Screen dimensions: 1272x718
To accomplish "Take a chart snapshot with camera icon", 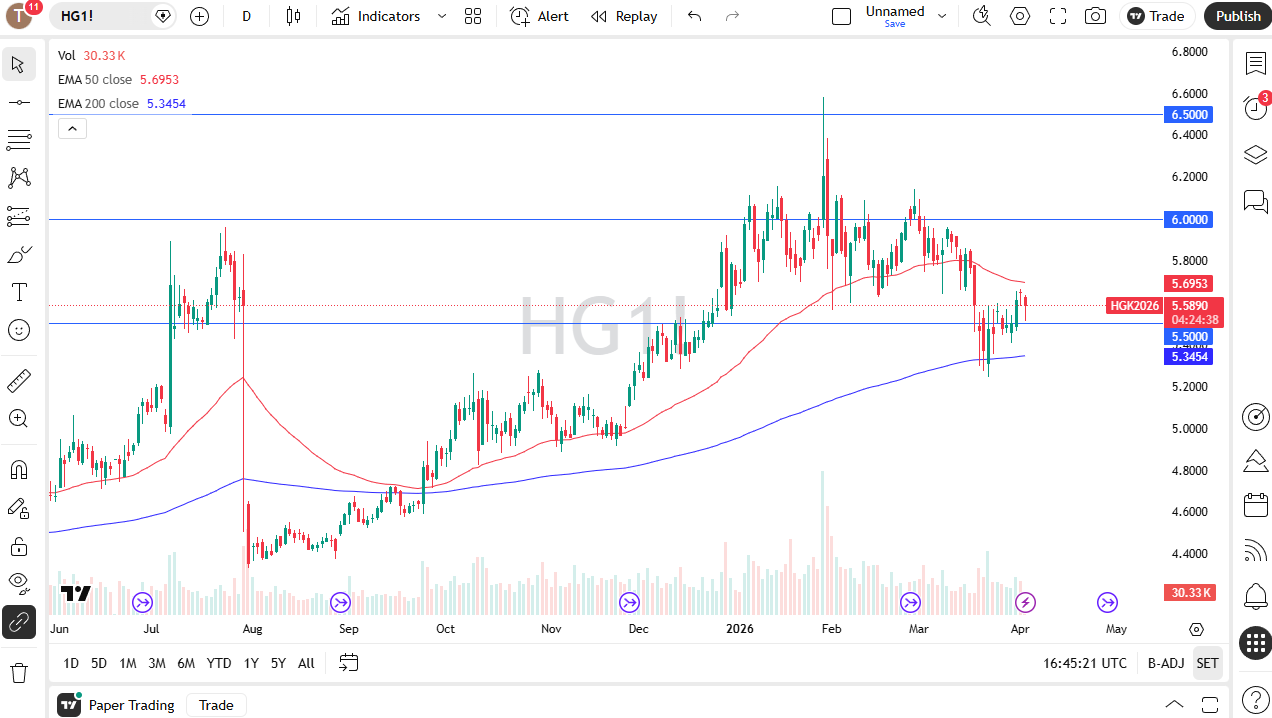I will click(x=1096, y=16).
